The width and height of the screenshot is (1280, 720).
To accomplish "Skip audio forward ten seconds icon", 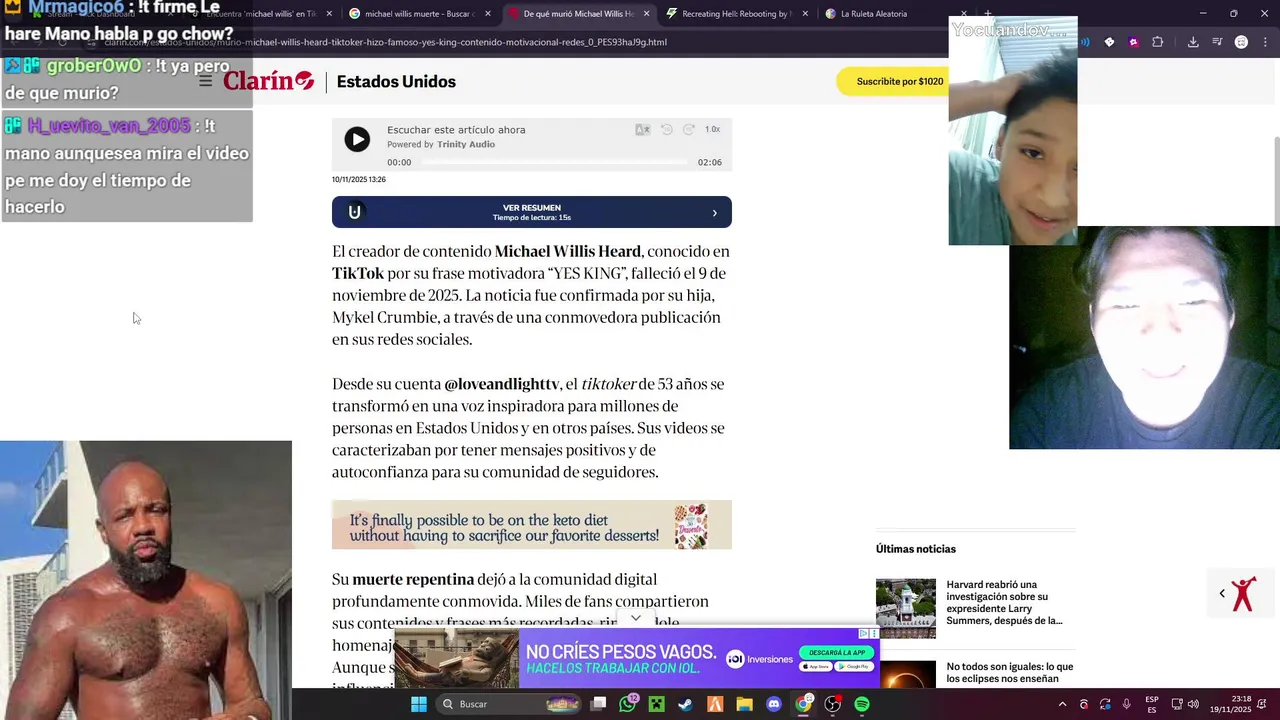I will click(690, 129).
